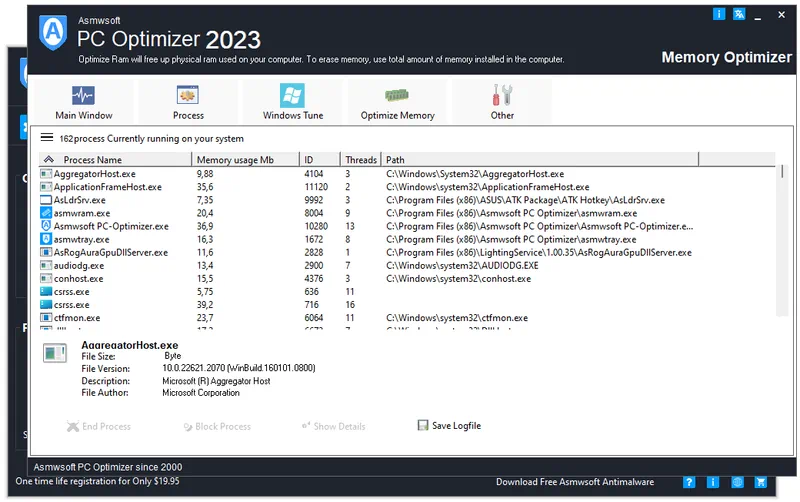The image size is (800, 502).
Task: Click Save Logfile button
Action: click(449, 425)
